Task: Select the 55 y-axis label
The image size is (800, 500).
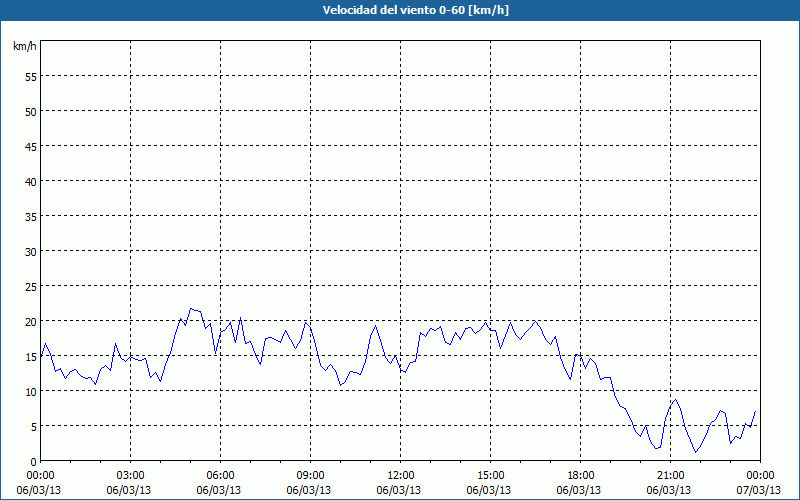Action: [31, 77]
